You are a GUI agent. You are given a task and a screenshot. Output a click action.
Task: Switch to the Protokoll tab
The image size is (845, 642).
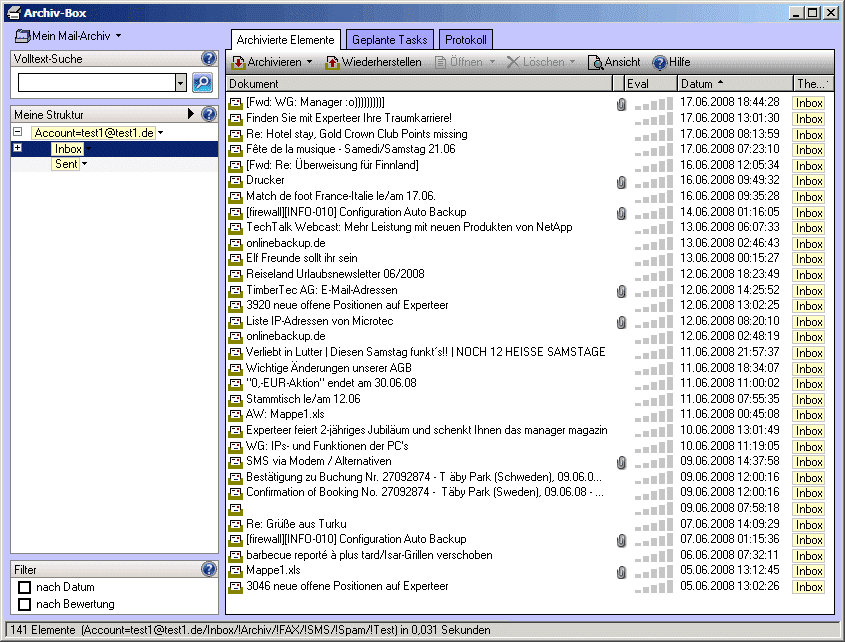pyautogui.click(x=466, y=40)
